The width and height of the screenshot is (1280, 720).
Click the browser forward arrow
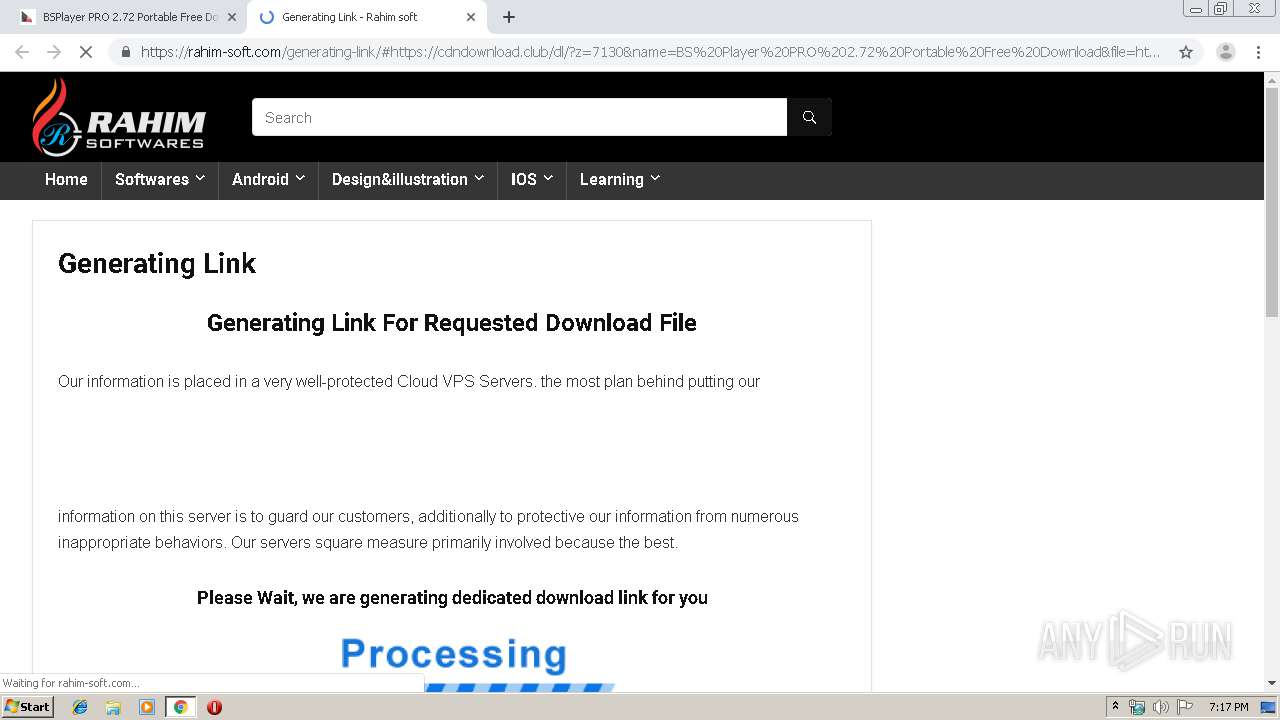[x=54, y=52]
